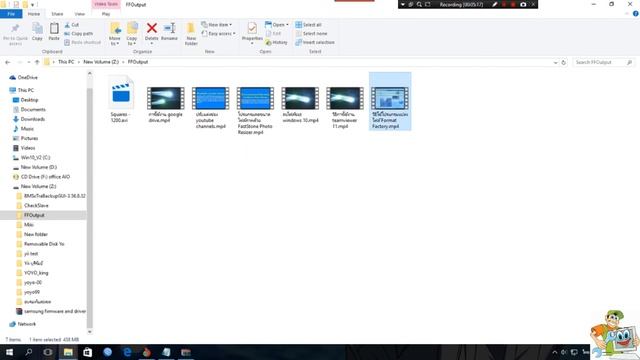Click This PC in the address breadcrumb

point(66,62)
